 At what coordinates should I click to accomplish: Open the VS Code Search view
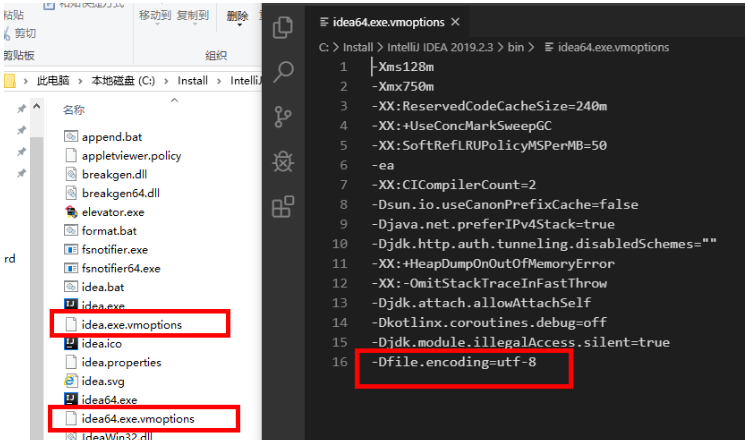pyautogui.click(x=283, y=72)
